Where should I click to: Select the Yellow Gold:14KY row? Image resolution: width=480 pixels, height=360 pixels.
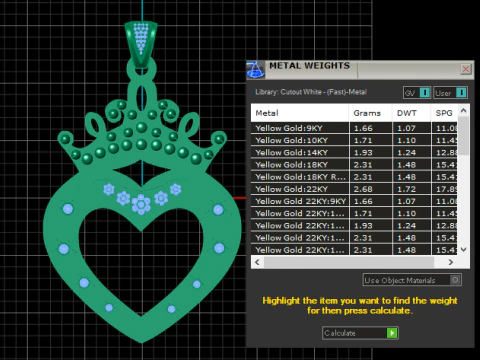354,152
